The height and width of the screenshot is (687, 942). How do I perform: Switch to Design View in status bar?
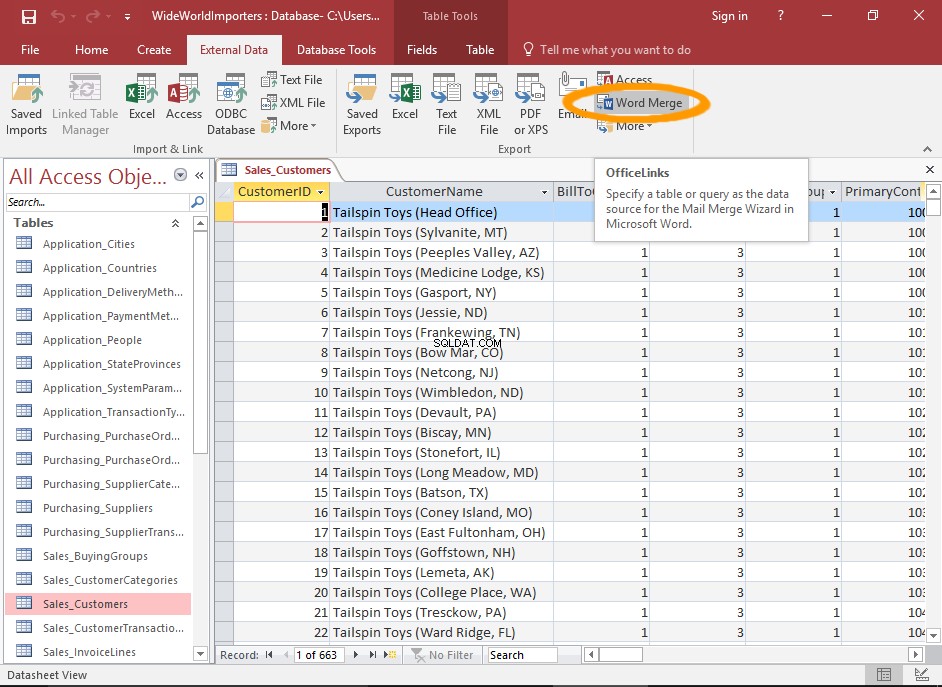(x=920, y=675)
